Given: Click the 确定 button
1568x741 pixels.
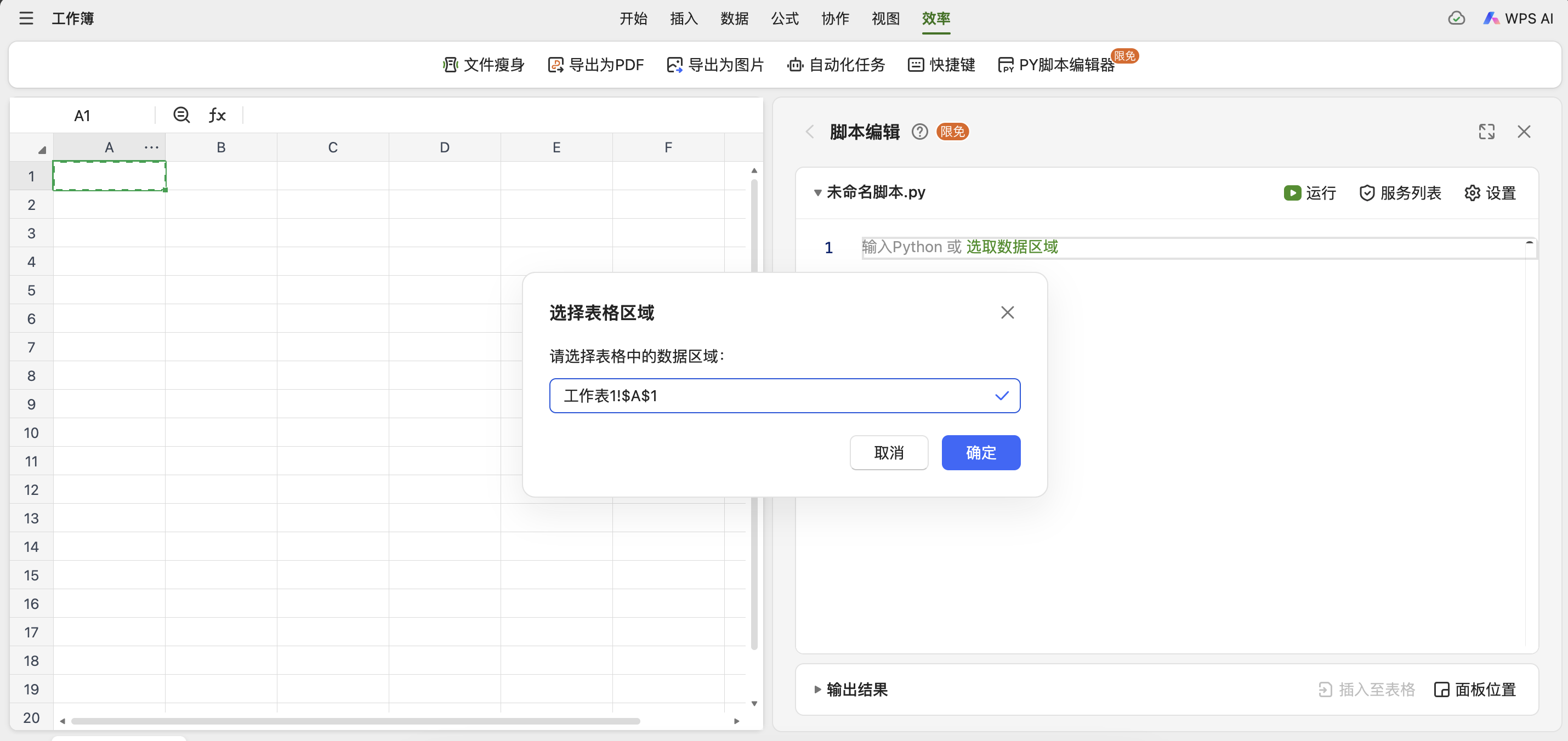Looking at the screenshot, I should [981, 452].
